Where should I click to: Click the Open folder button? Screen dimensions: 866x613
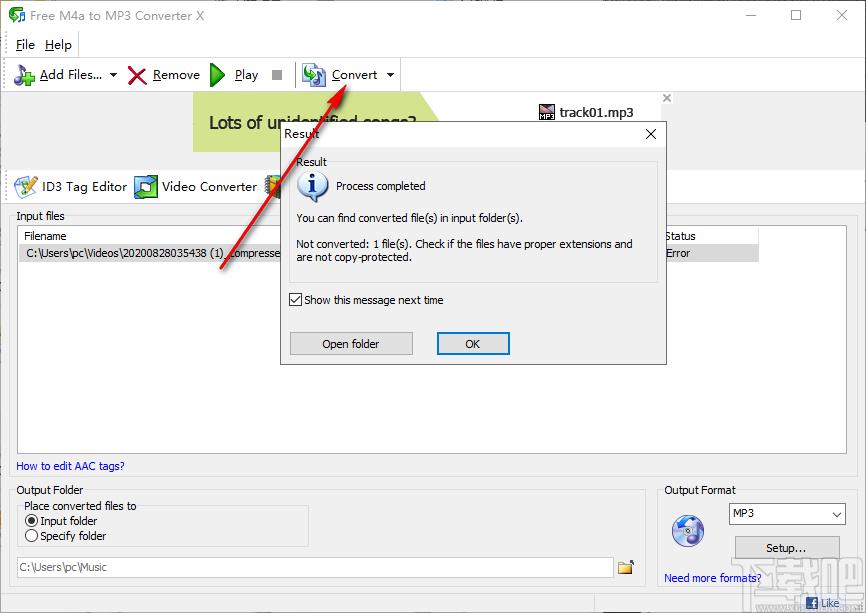coord(350,344)
